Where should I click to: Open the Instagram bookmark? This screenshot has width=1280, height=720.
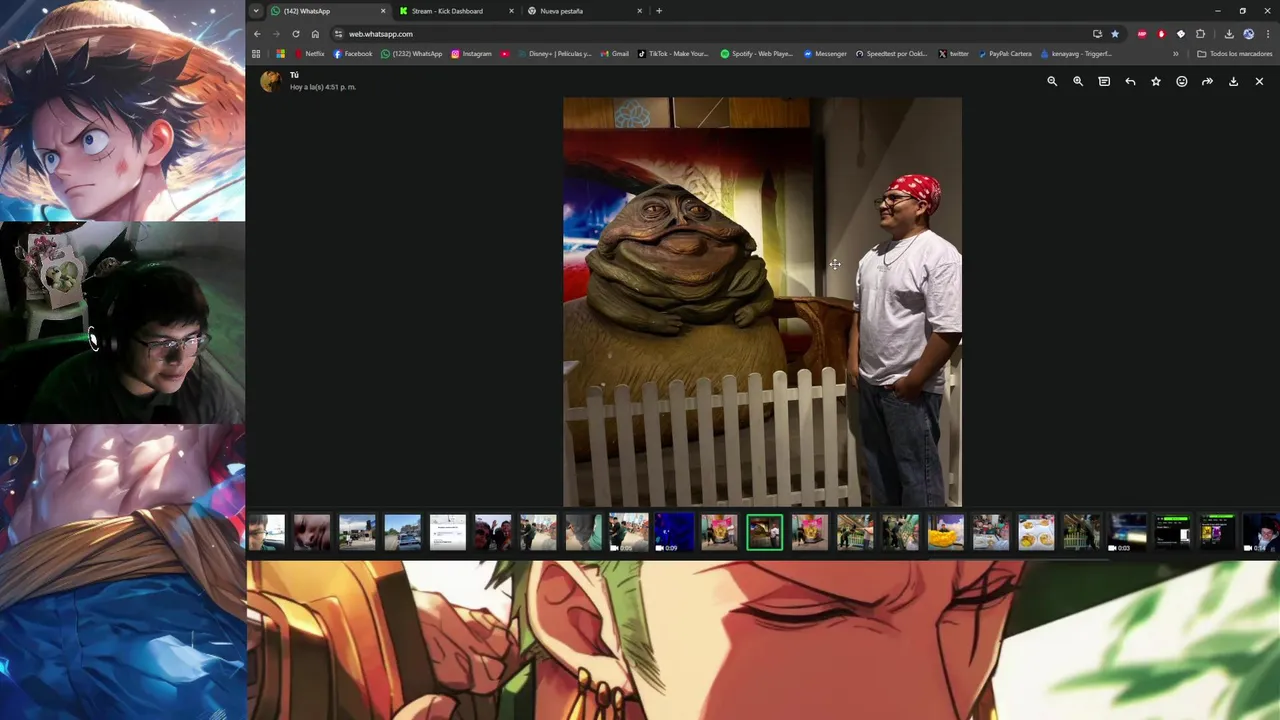point(472,54)
